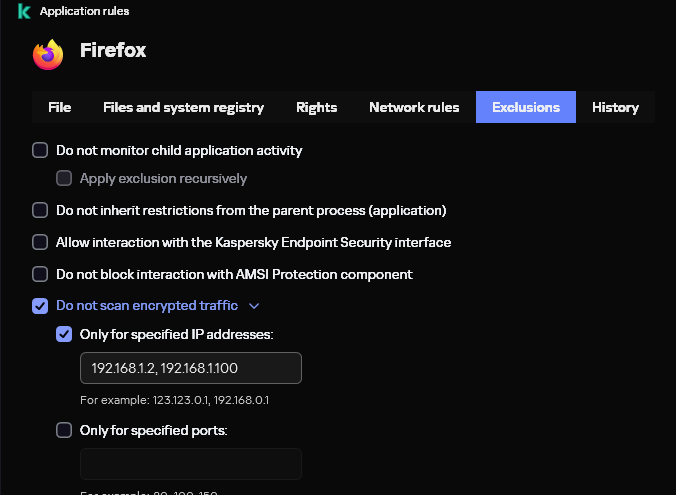
Task: Edit the IP addresses input field
Action: click(191, 368)
